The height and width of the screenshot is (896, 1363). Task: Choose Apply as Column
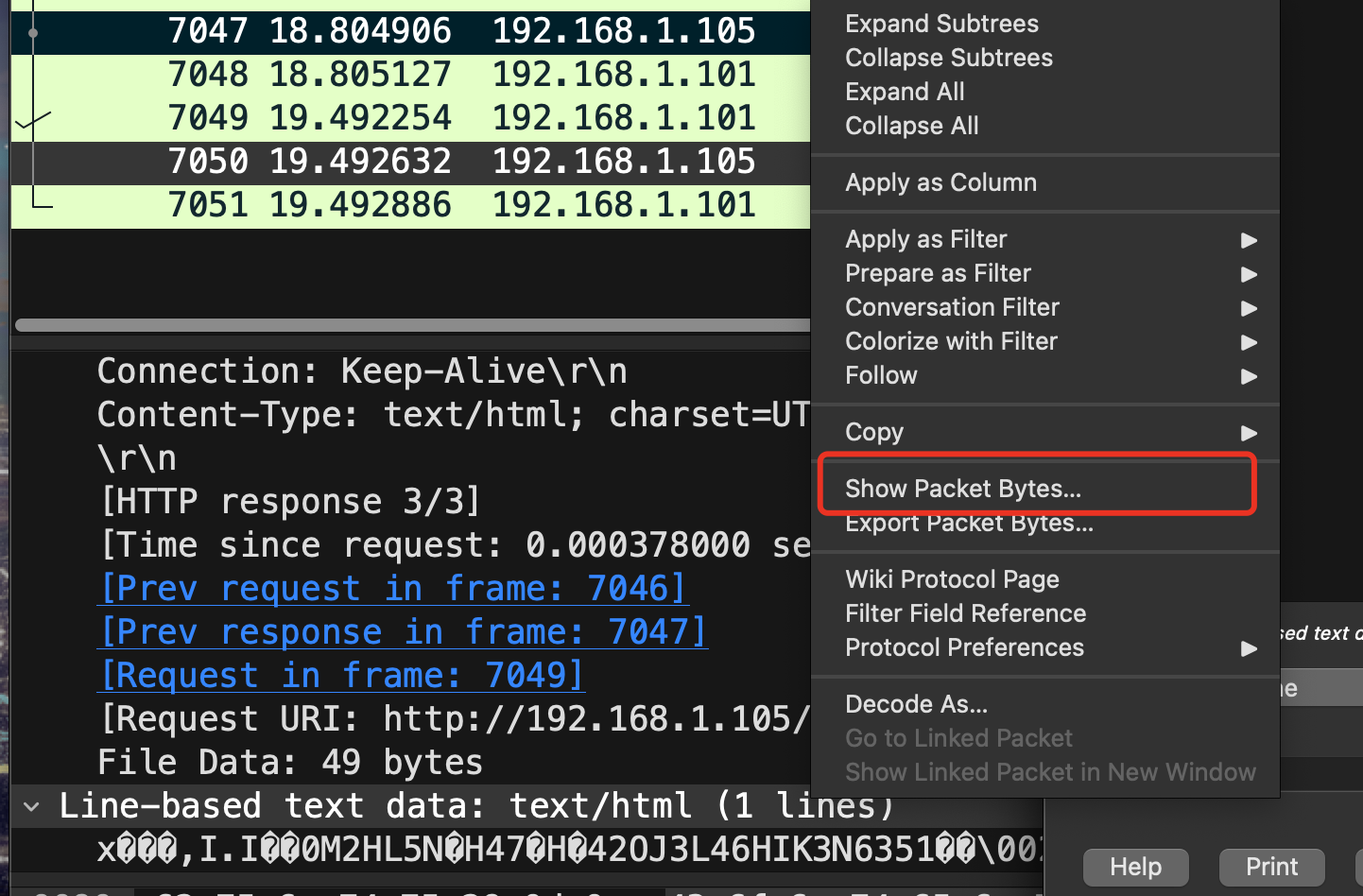tap(940, 183)
